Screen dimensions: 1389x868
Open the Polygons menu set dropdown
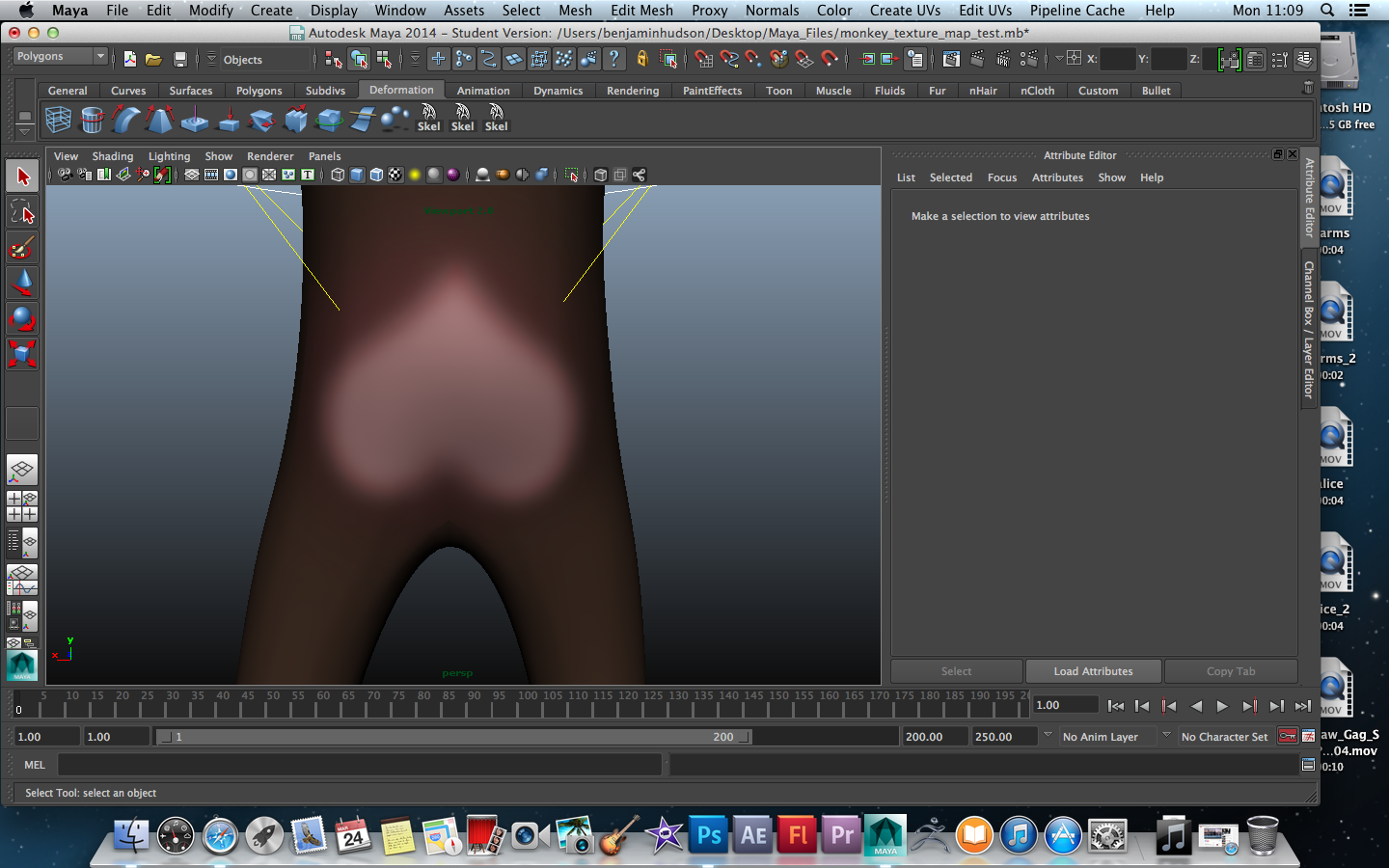tap(60, 57)
